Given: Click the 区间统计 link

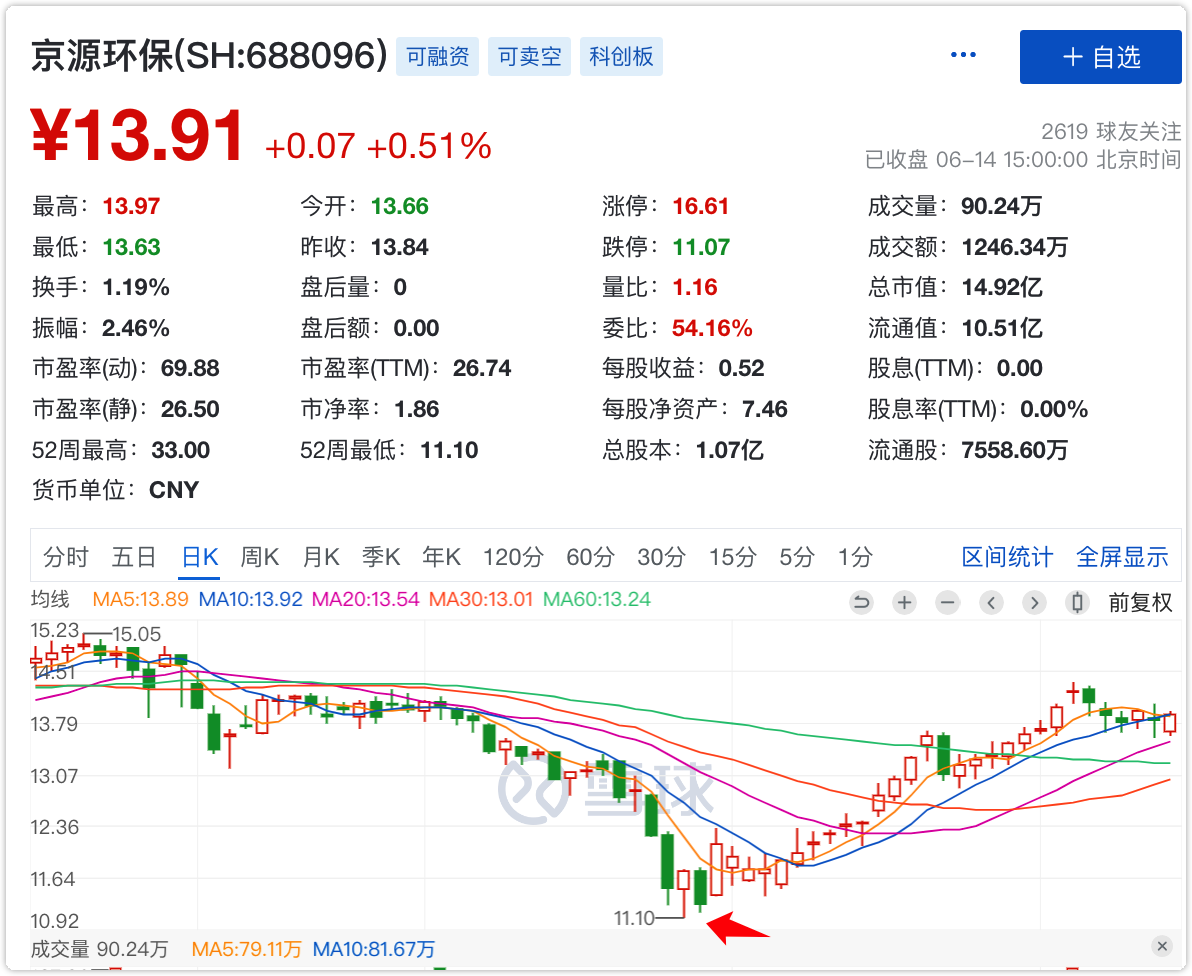Looking at the screenshot, I should click(x=1007, y=557).
